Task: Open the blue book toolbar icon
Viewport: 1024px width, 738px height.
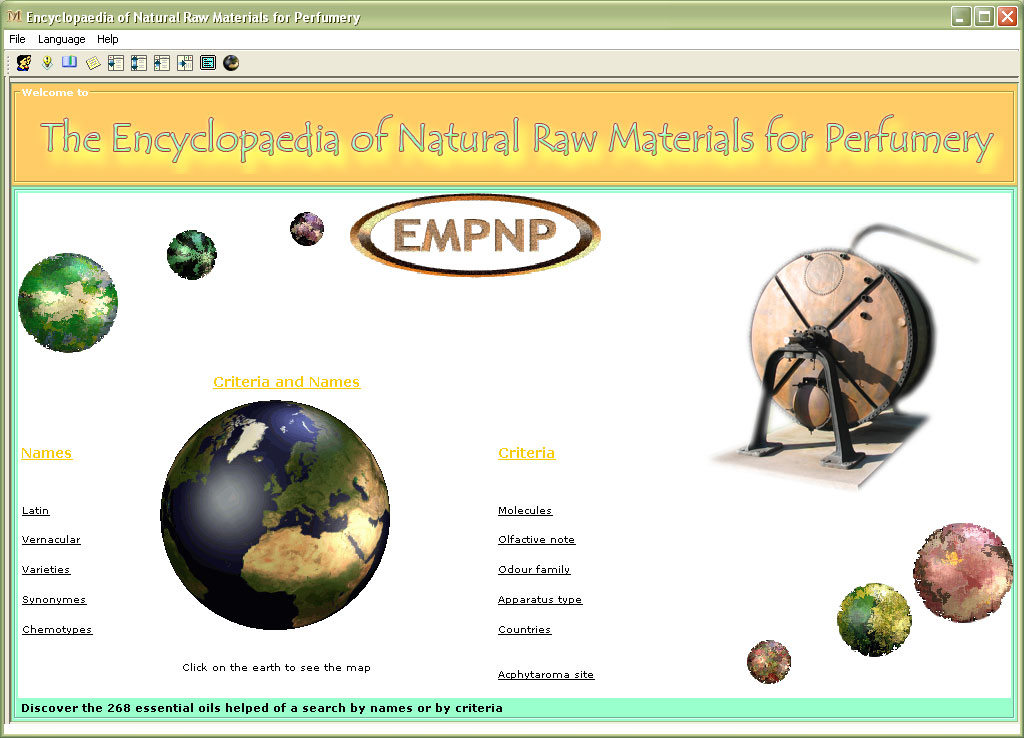Action: coord(69,63)
